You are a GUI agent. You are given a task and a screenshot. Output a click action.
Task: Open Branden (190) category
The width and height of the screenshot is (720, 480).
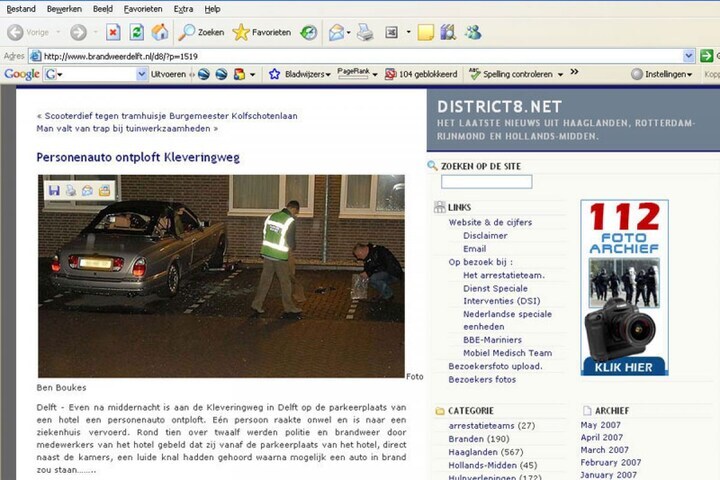point(479,439)
